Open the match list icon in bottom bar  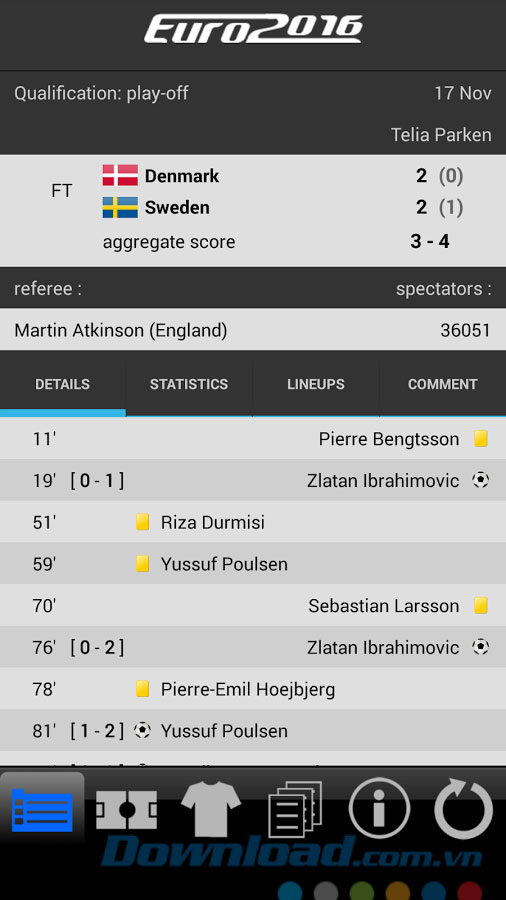(x=42, y=811)
